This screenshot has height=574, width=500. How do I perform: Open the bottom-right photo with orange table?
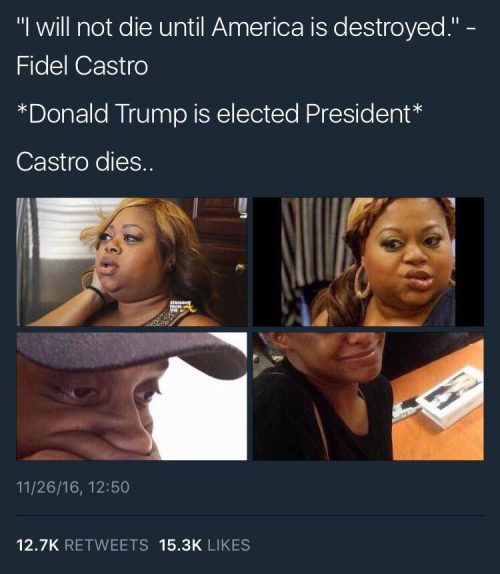[369, 396]
